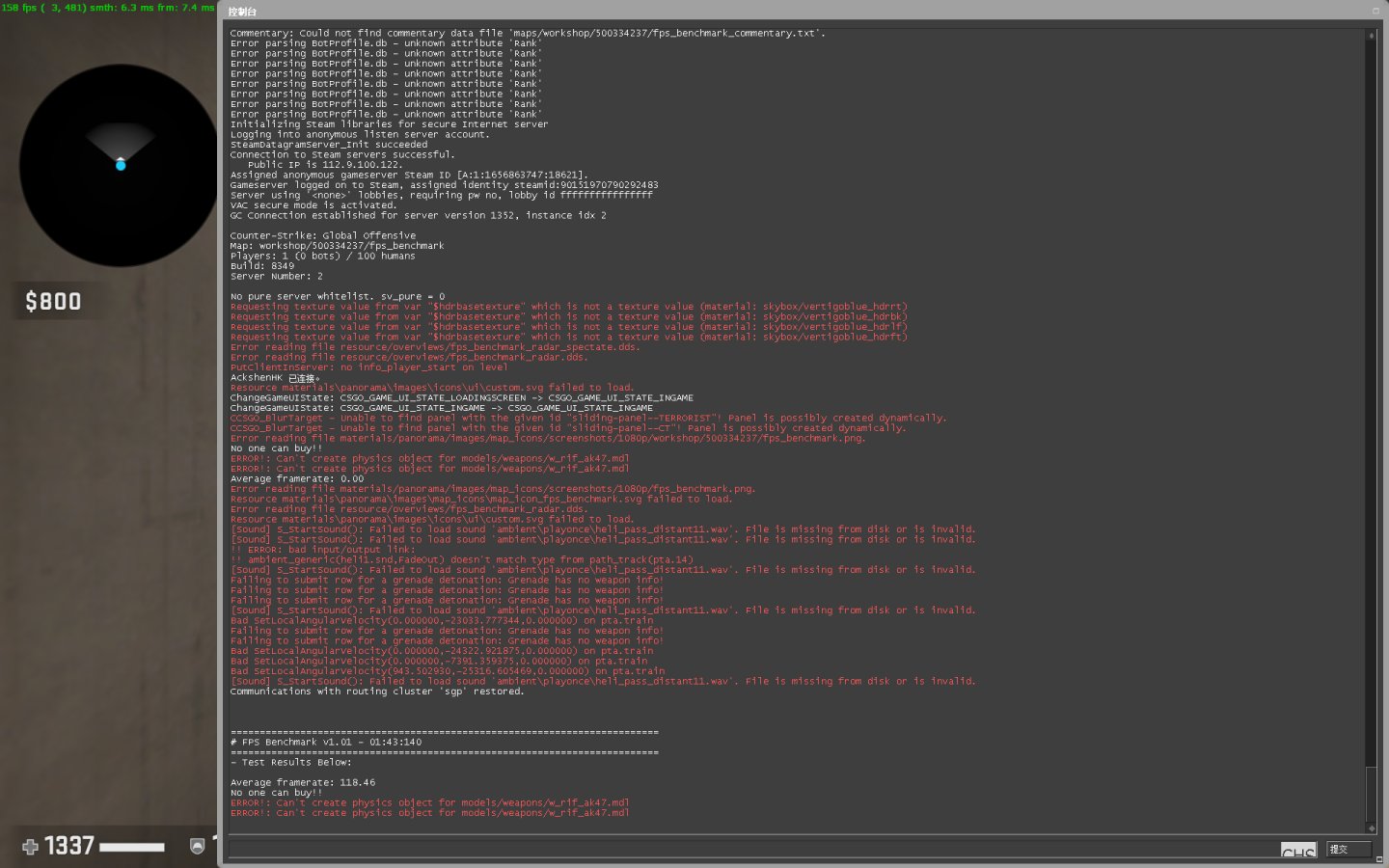Click the console vertical scrollbar thumb
Screen dimensions: 1389x868
pyautogui.click(x=1371, y=795)
